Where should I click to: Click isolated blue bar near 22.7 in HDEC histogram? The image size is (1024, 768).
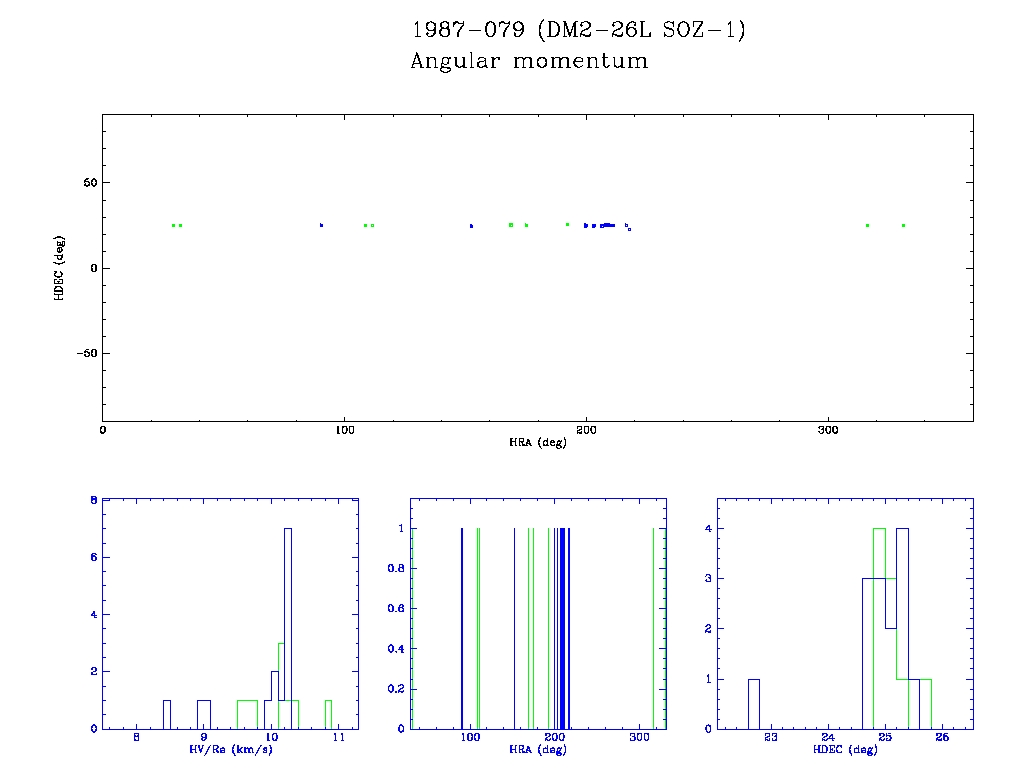(x=754, y=704)
